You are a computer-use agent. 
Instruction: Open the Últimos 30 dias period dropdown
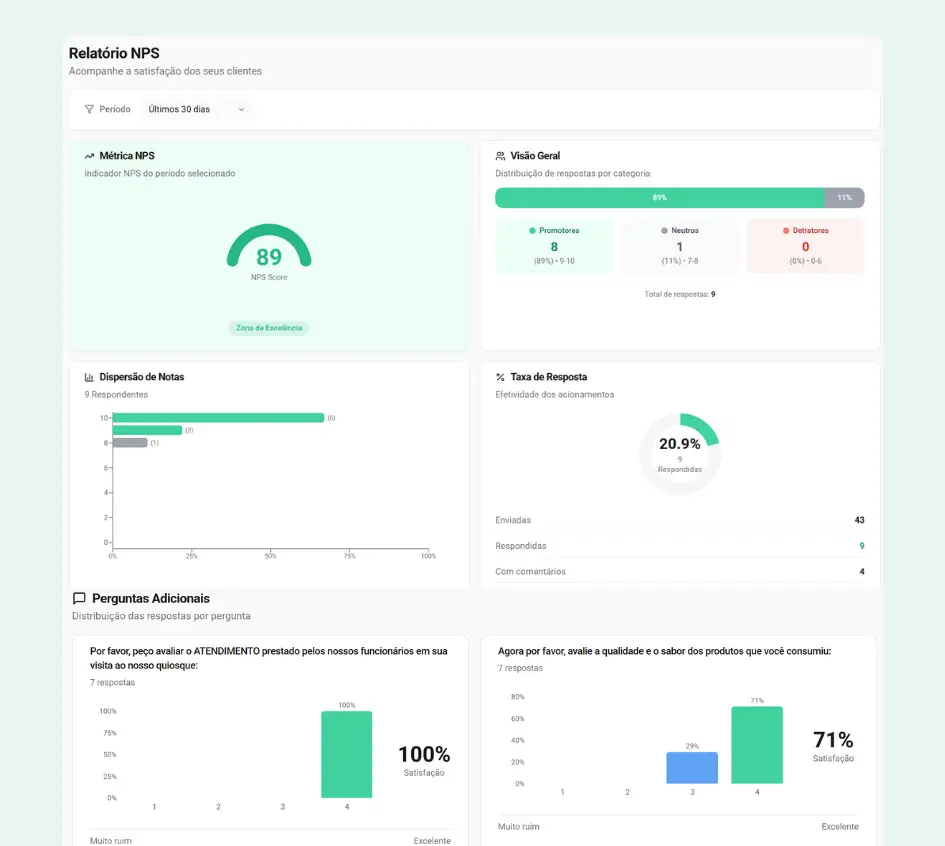(195, 109)
